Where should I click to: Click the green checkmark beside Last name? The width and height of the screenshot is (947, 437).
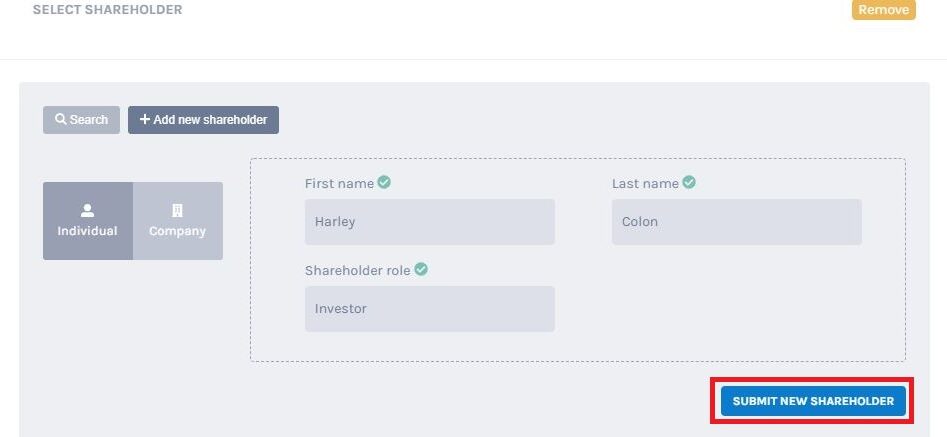pos(689,182)
